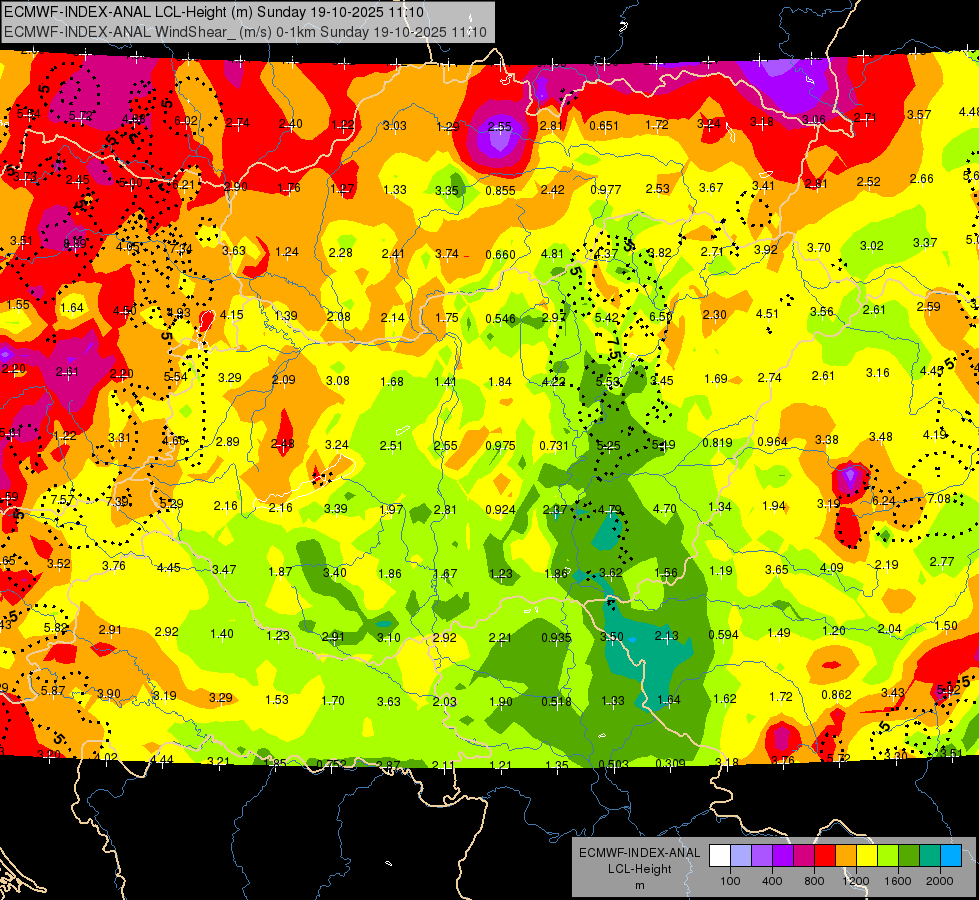Select the red legend swatch

click(825, 856)
